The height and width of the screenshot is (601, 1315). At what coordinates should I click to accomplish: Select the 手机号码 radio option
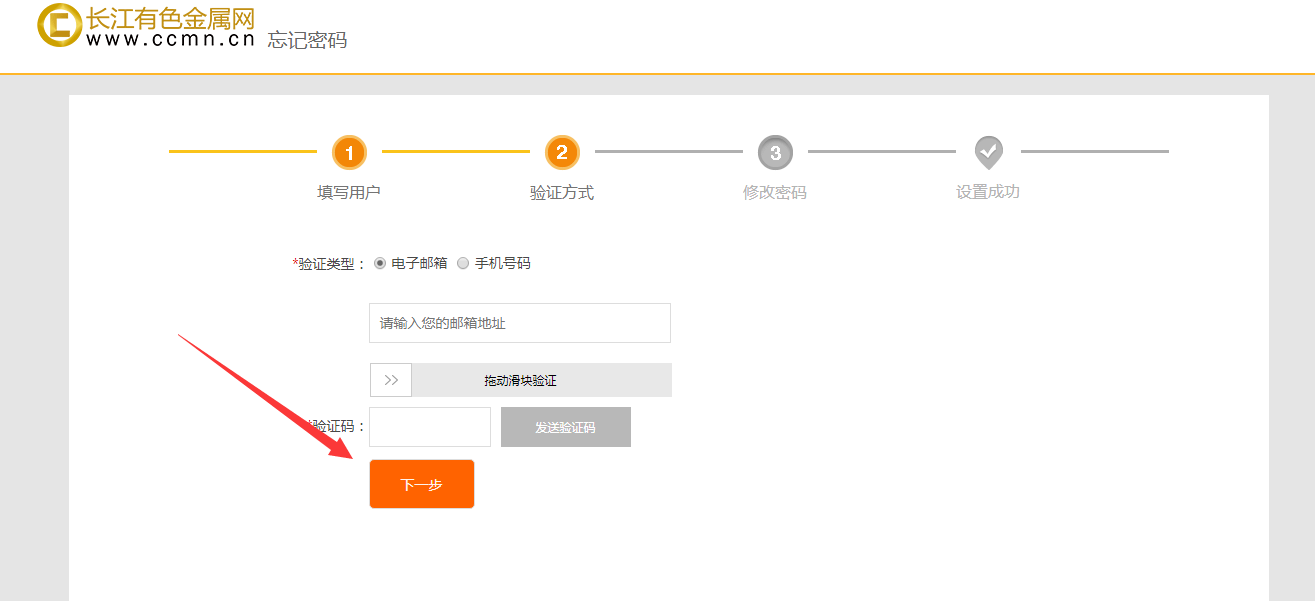[x=463, y=264]
